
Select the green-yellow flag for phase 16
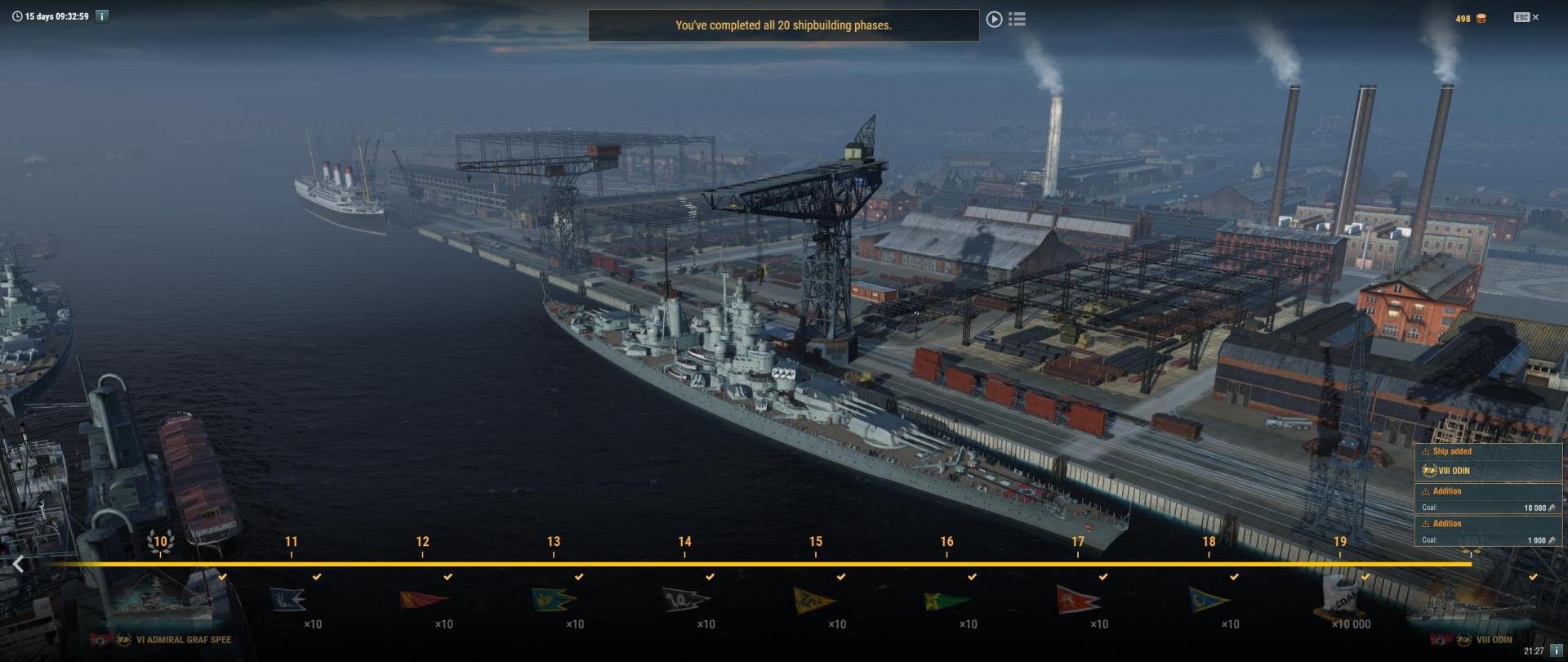point(947,602)
